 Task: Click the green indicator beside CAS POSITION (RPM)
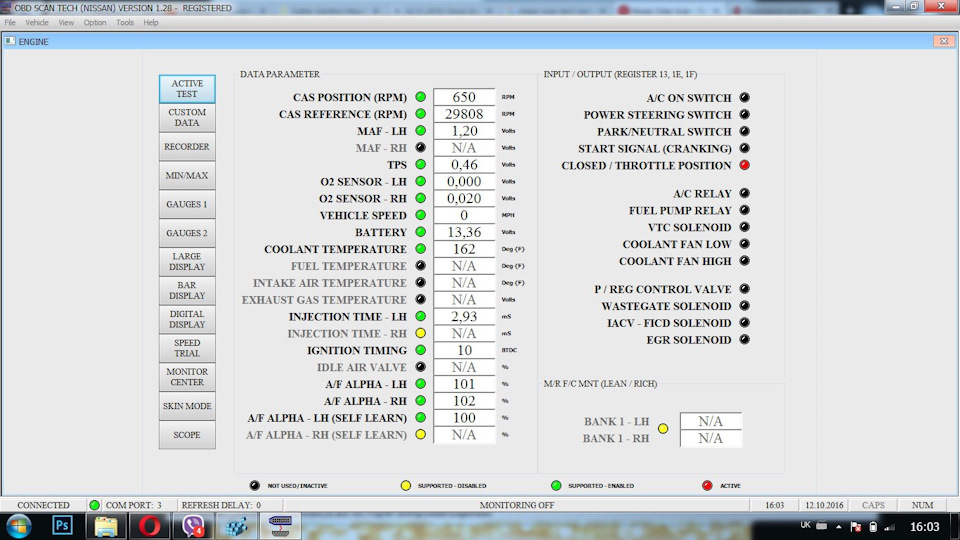click(421, 97)
